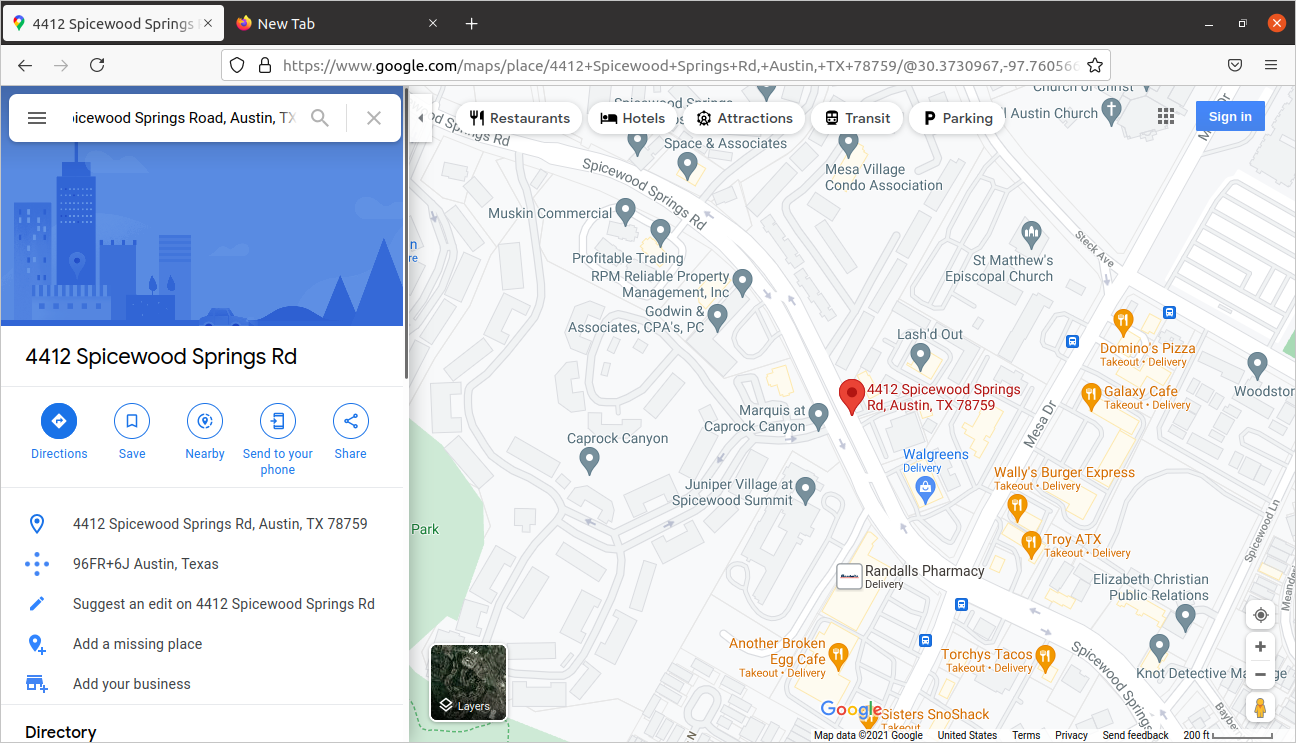Save this place with bookmark icon
1296x743 pixels.
tap(132, 421)
